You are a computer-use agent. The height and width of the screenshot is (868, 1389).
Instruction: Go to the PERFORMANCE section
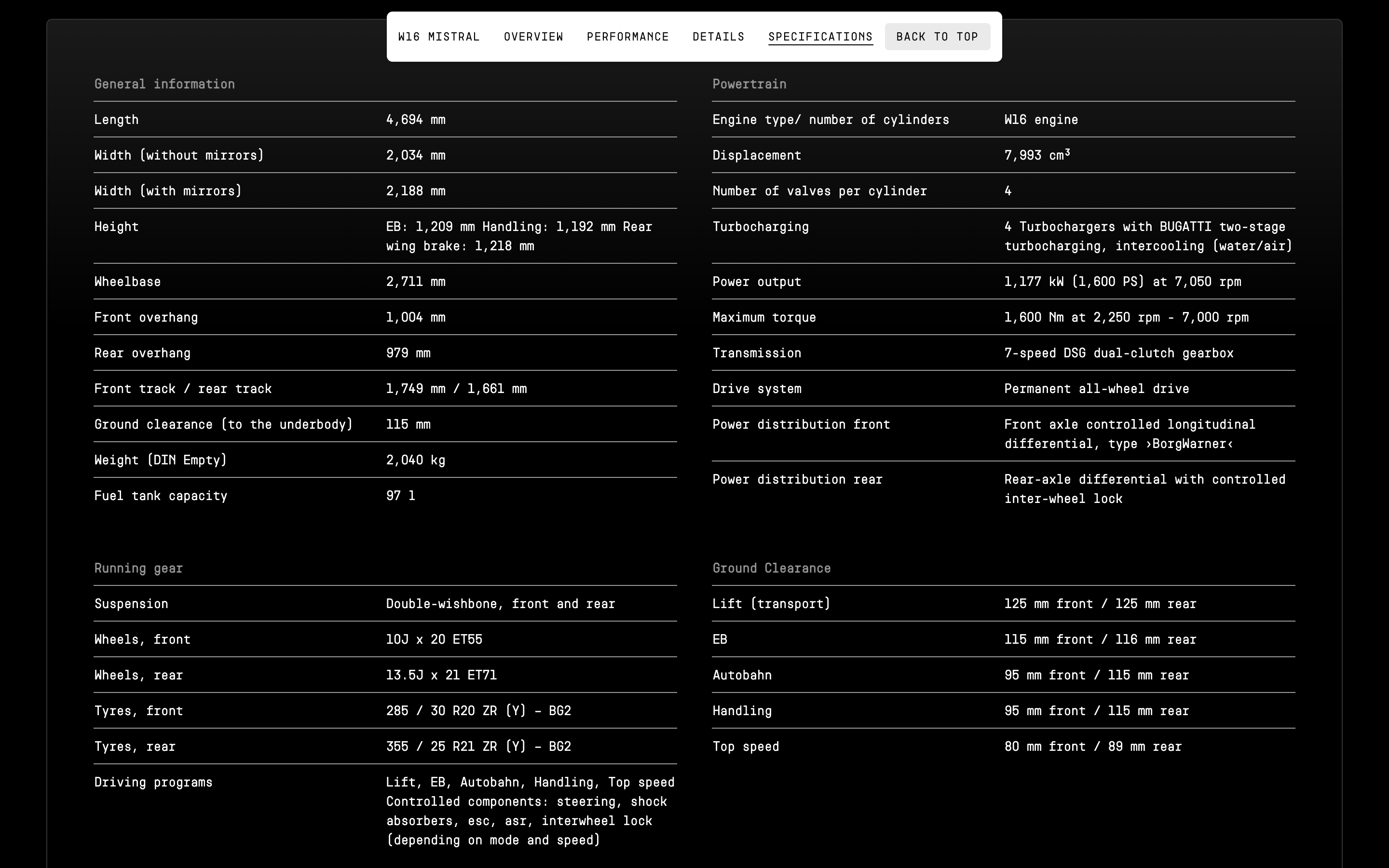(627, 37)
